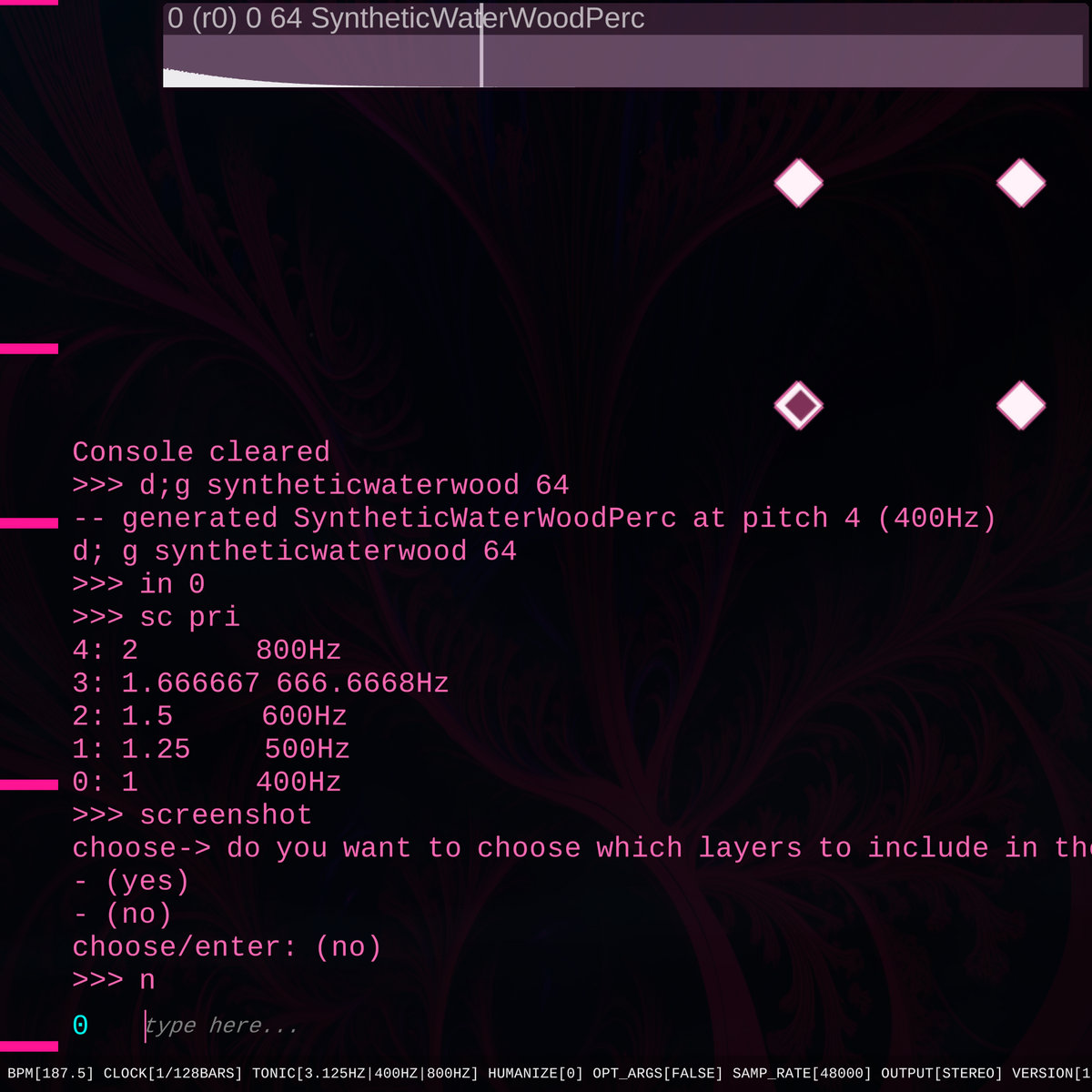Click pink bar beside 'generated SyntheticWaterWoodPerc' line
The height and width of the screenshot is (1092, 1092).
pos(29,522)
